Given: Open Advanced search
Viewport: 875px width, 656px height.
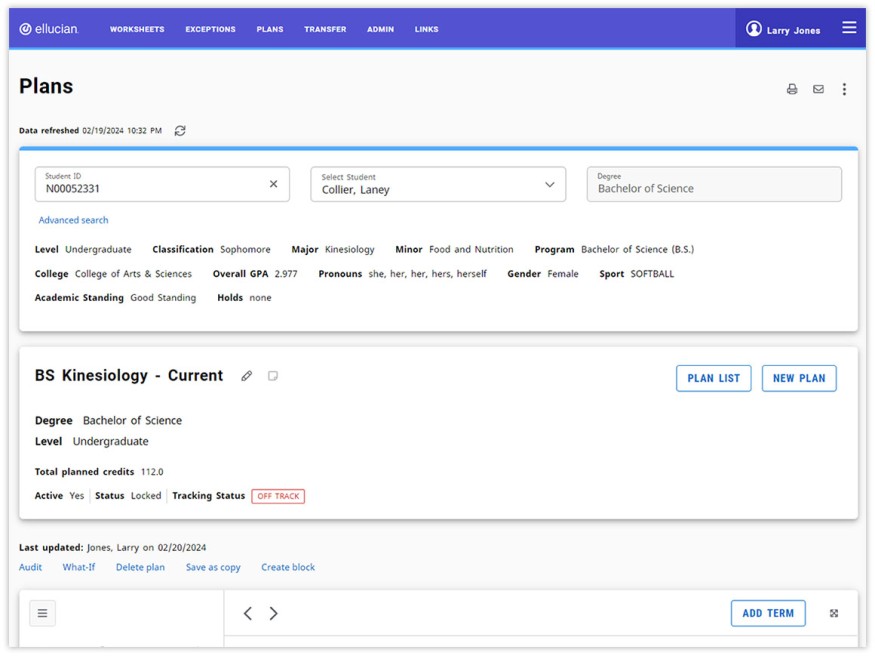Looking at the screenshot, I should tap(73, 219).
